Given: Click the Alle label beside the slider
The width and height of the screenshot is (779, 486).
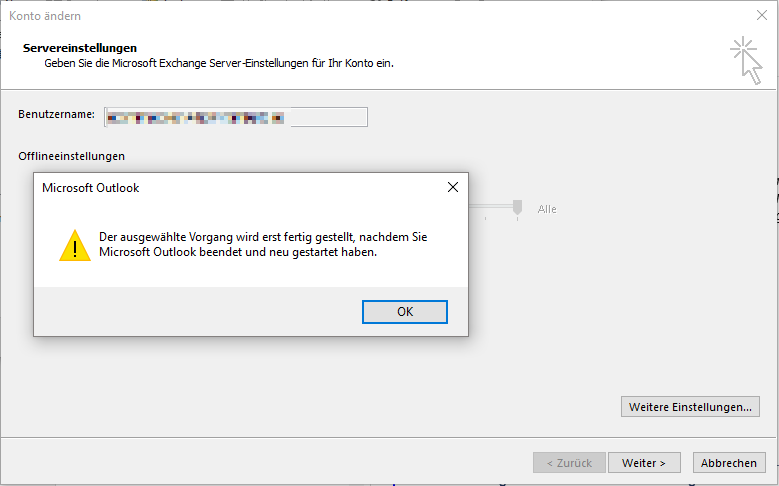Looking at the screenshot, I should 547,209.
